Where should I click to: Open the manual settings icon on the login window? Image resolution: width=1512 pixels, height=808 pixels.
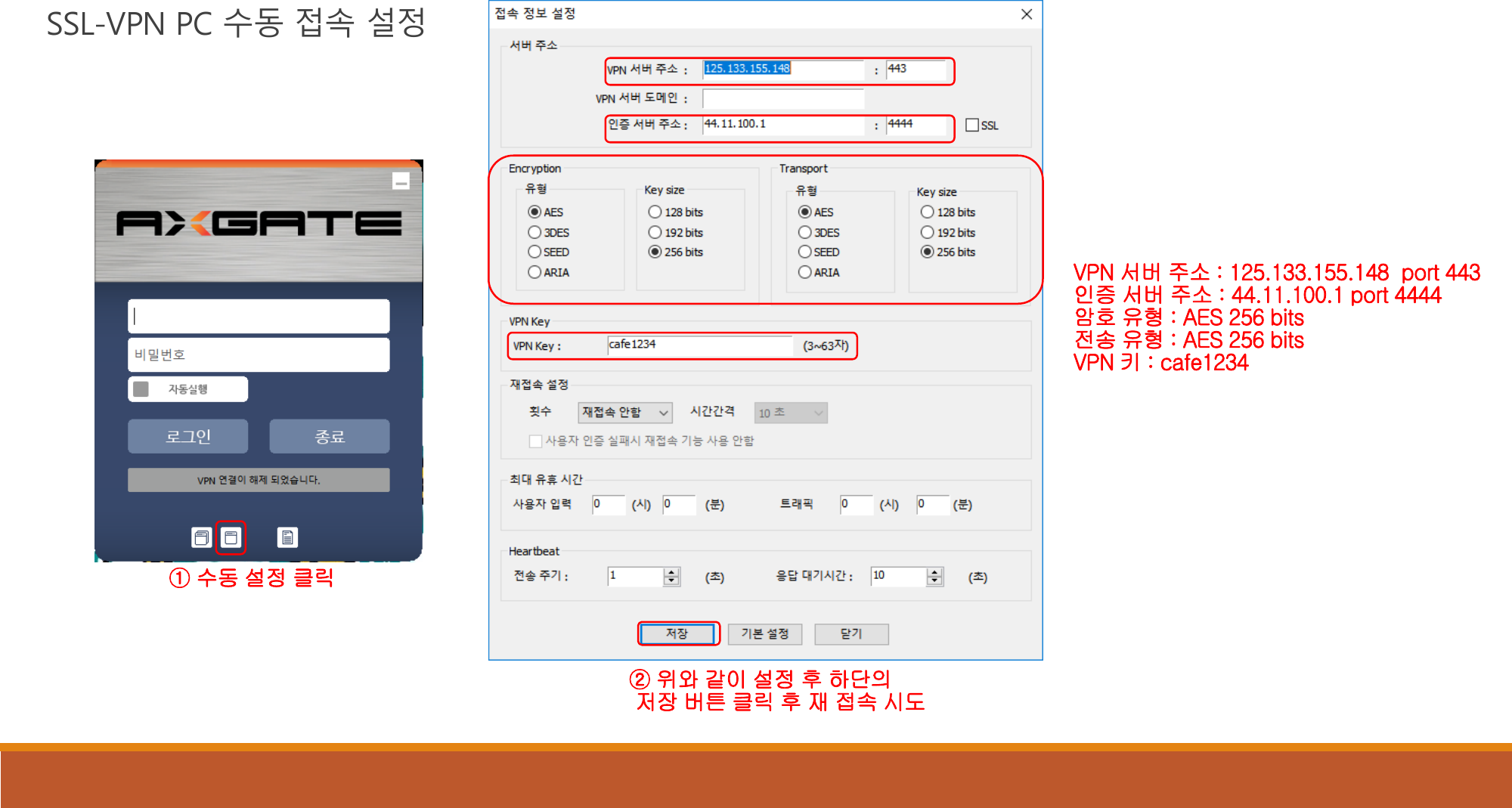click(x=231, y=537)
